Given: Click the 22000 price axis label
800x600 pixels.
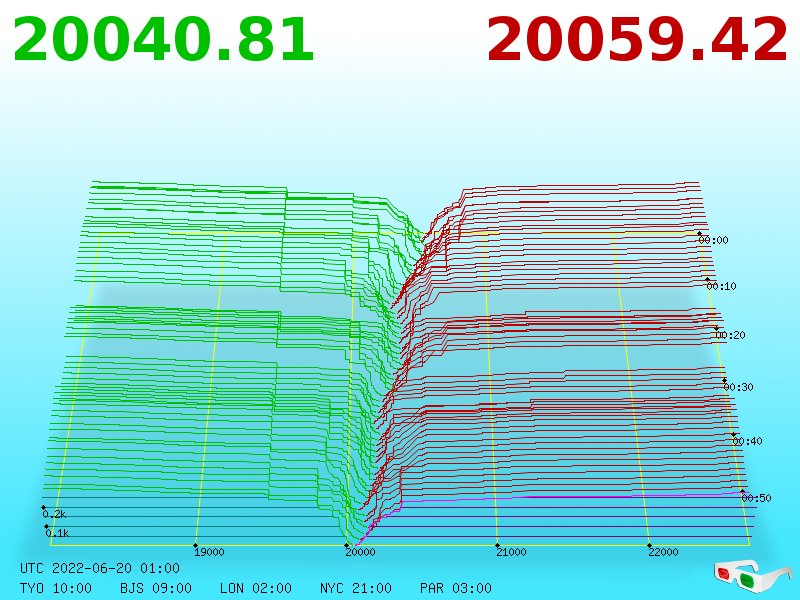Looking at the screenshot, I should coord(663,552).
